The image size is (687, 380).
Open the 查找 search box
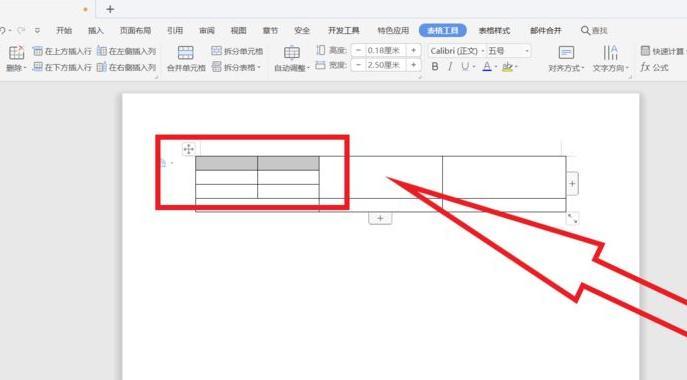[594, 30]
